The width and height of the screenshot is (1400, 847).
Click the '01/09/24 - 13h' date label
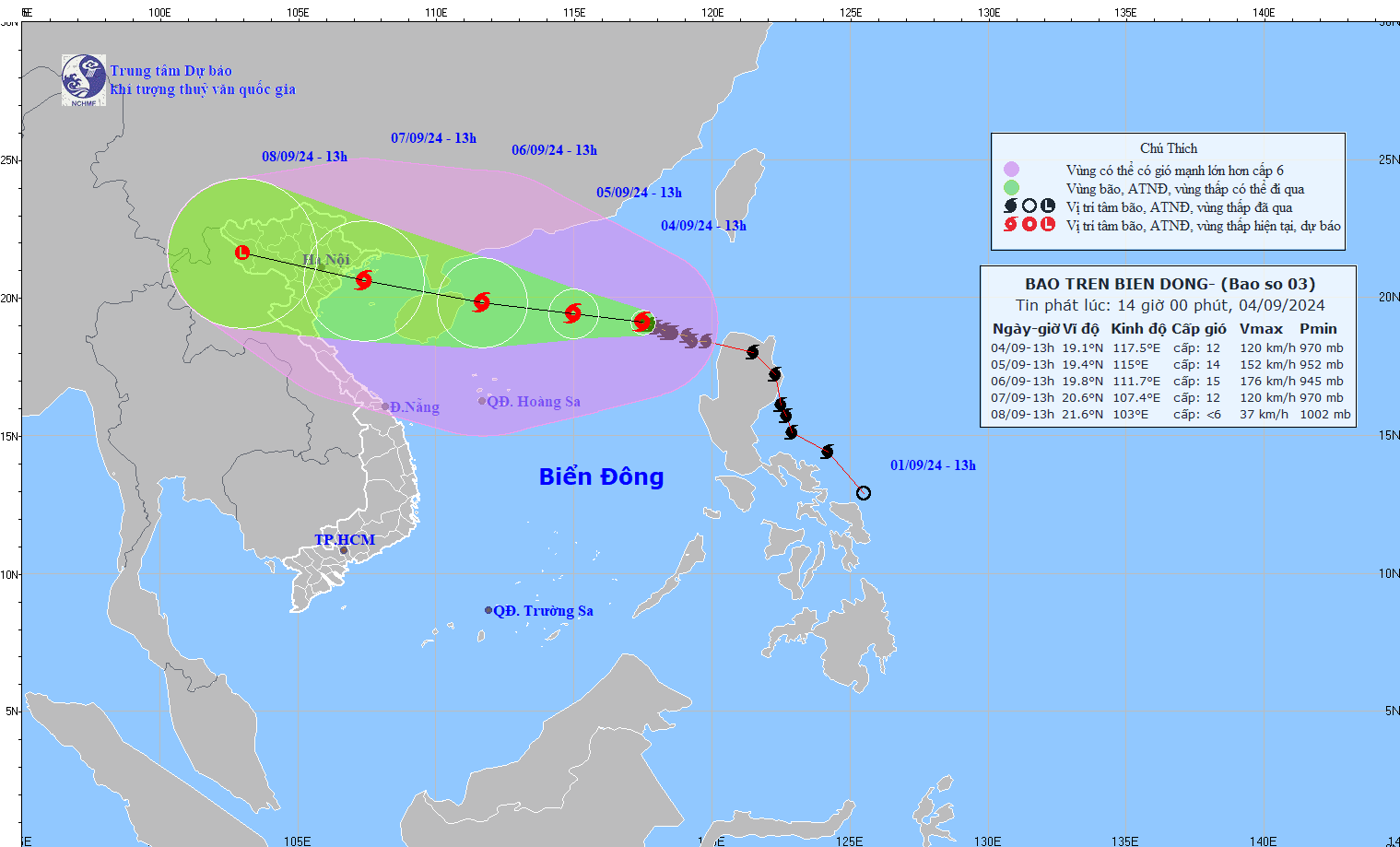pyautogui.click(x=933, y=465)
